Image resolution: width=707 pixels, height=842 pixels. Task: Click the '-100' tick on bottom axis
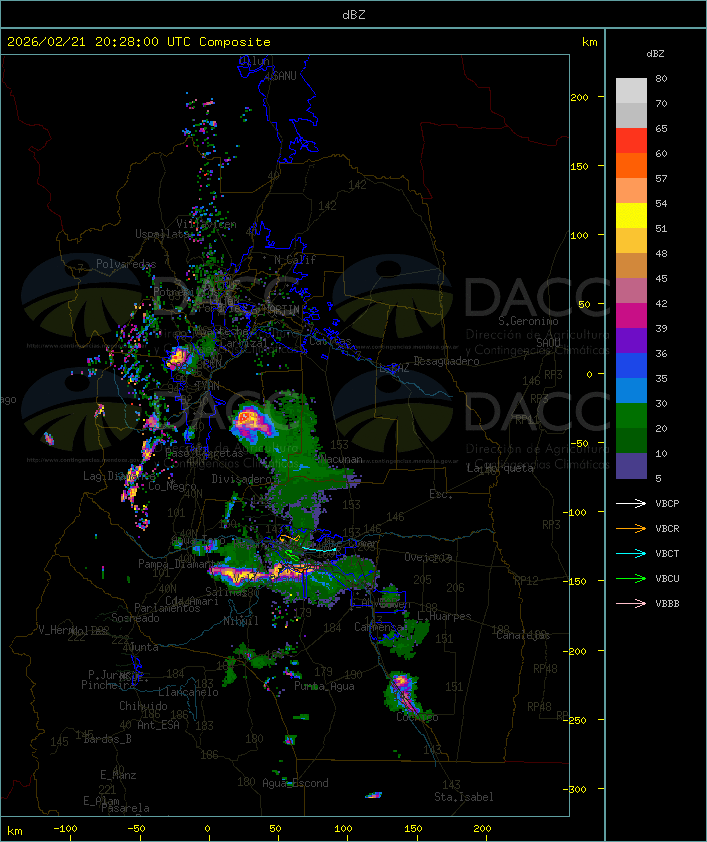[65, 829]
